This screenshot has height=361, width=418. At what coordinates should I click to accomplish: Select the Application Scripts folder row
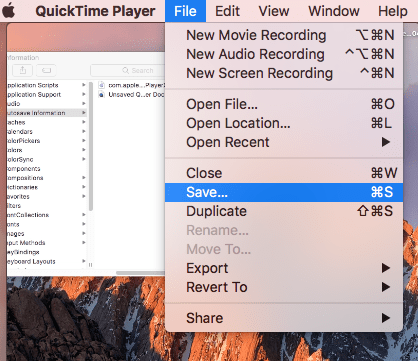coord(46,85)
